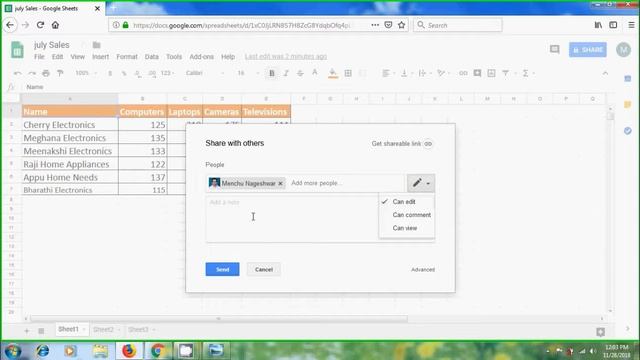
Task: Open the Calibri font dropdown
Action: point(205,73)
